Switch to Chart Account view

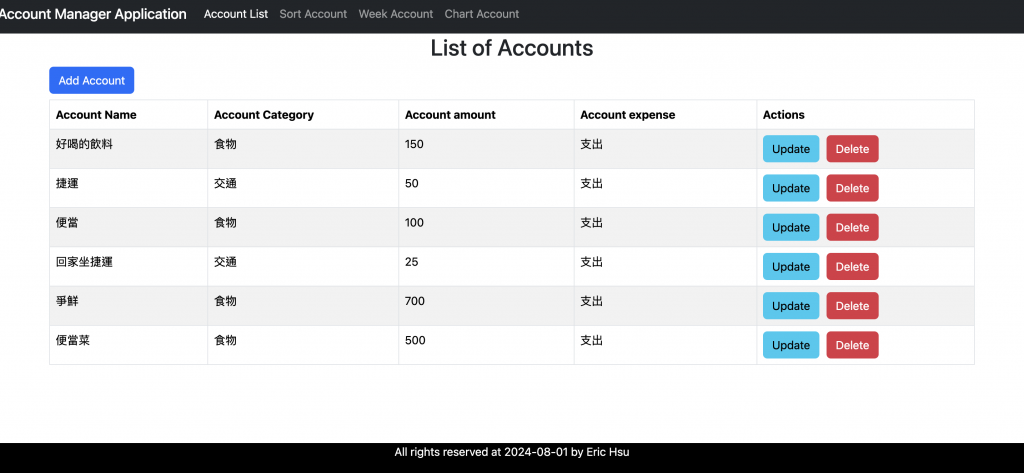pyautogui.click(x=482, y=14)
